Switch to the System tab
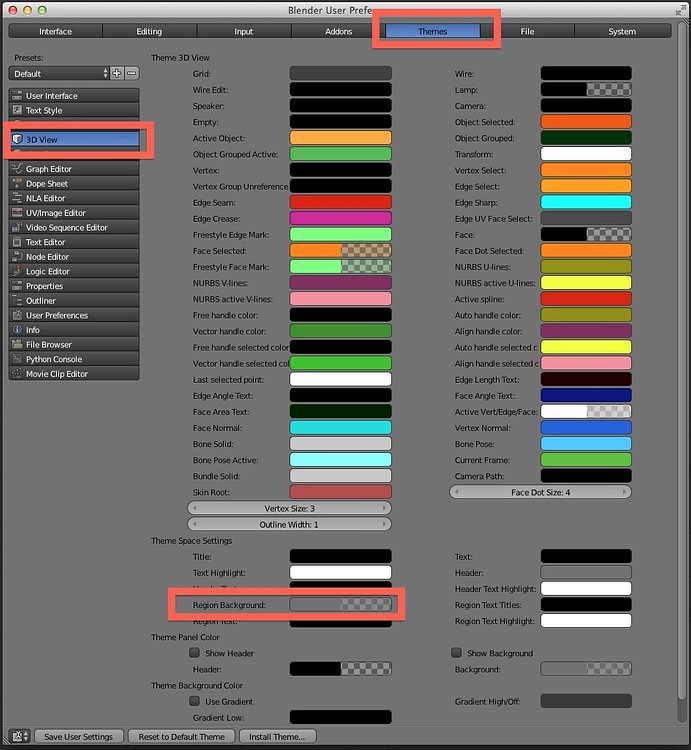Viewport: 691px width, 750px height. pyautogui.click(x=622, y=31)
